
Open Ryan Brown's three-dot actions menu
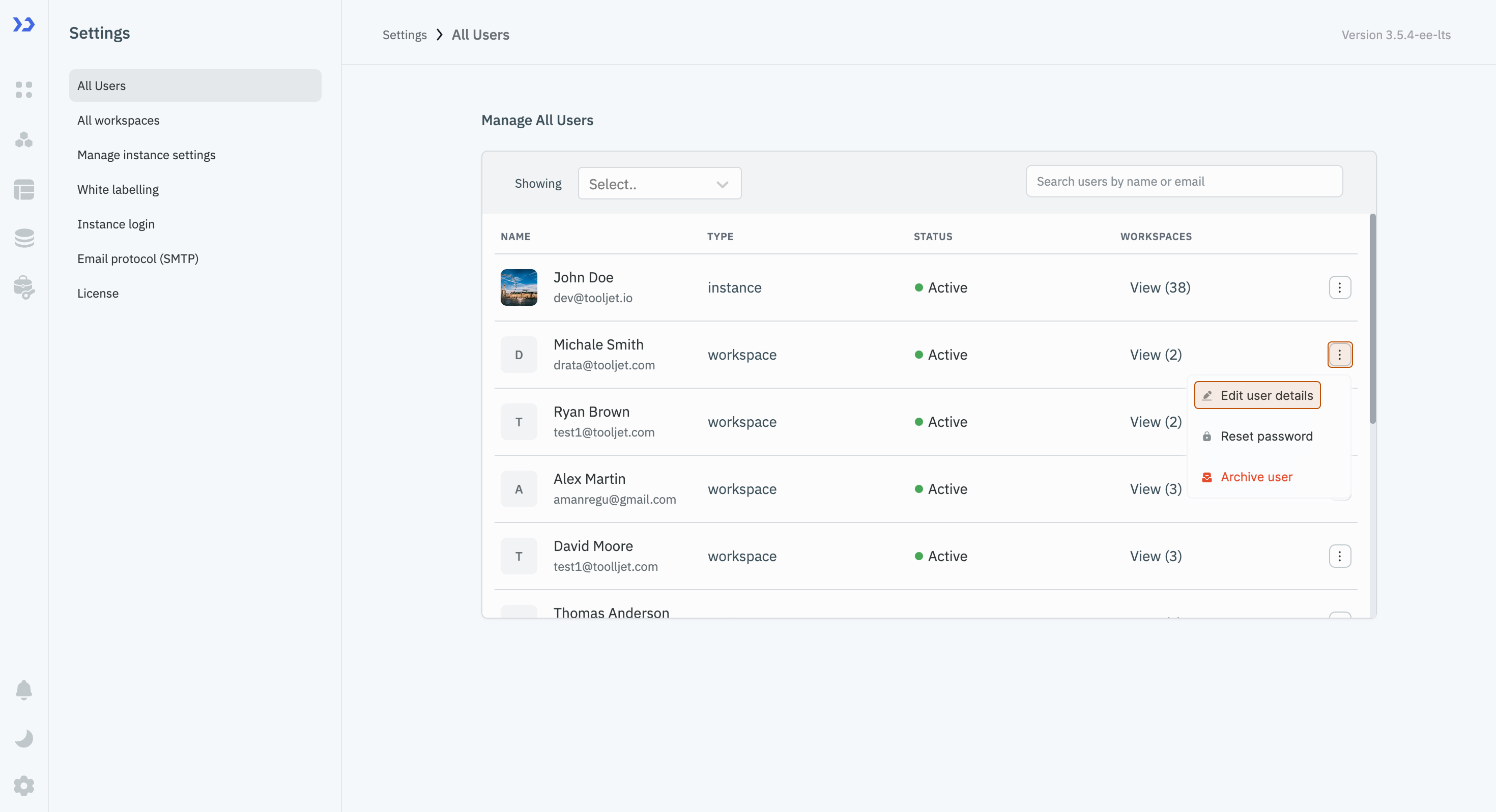1340,422
